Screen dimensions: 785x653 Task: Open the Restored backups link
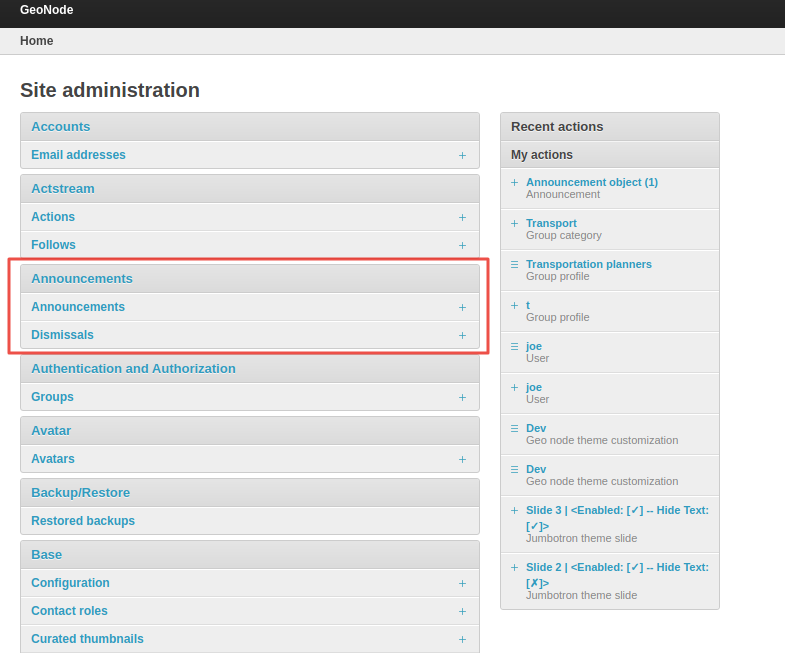coord(83,521)
